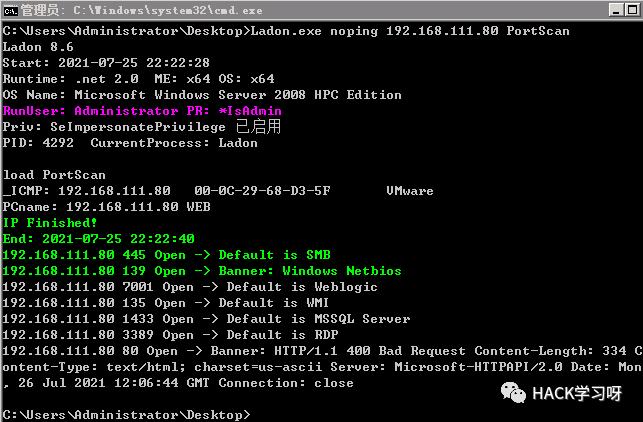Click the '445 Open -> Default is SMB' line
This screenshot has height=422, width=643.
click(166, 255)
